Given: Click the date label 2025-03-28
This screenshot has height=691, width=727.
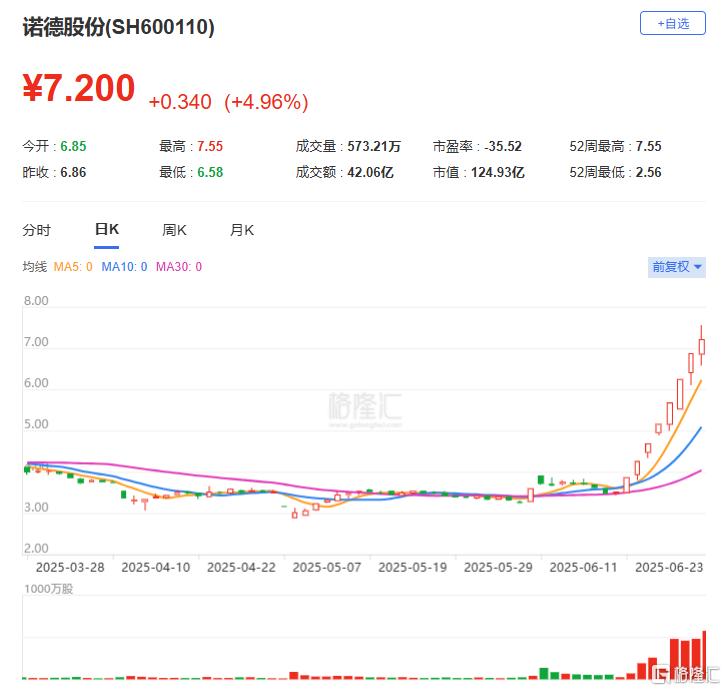Looking at the screenshot, I should 70,567.
